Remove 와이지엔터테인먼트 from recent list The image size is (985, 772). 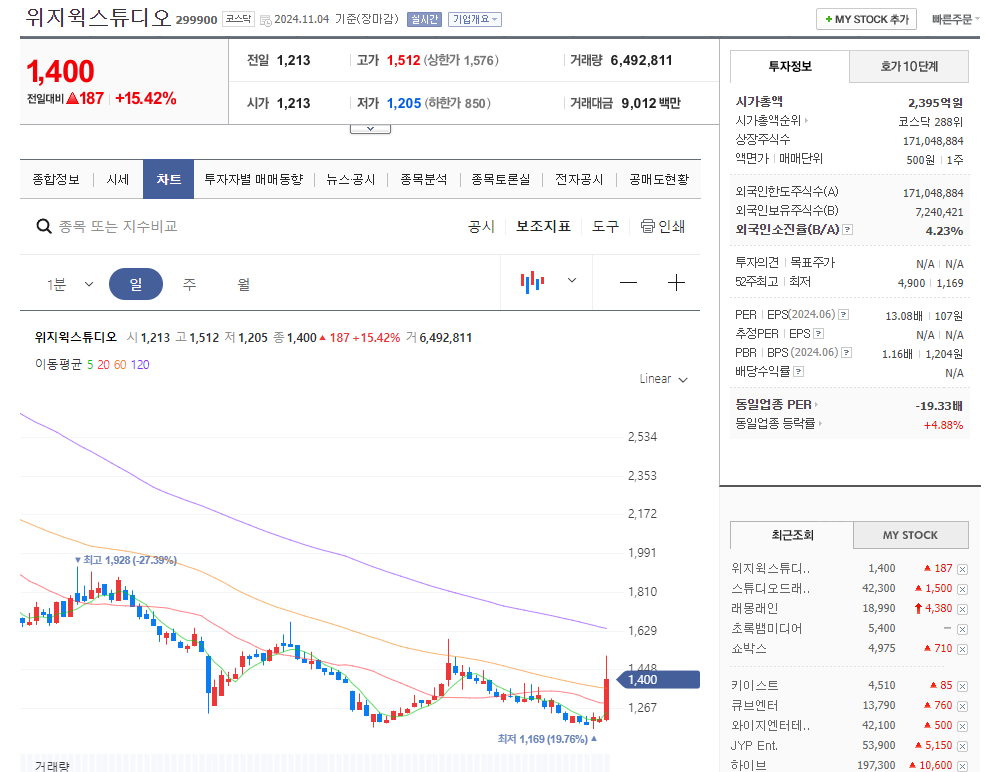pyautogui.click(x=962, y=726)
